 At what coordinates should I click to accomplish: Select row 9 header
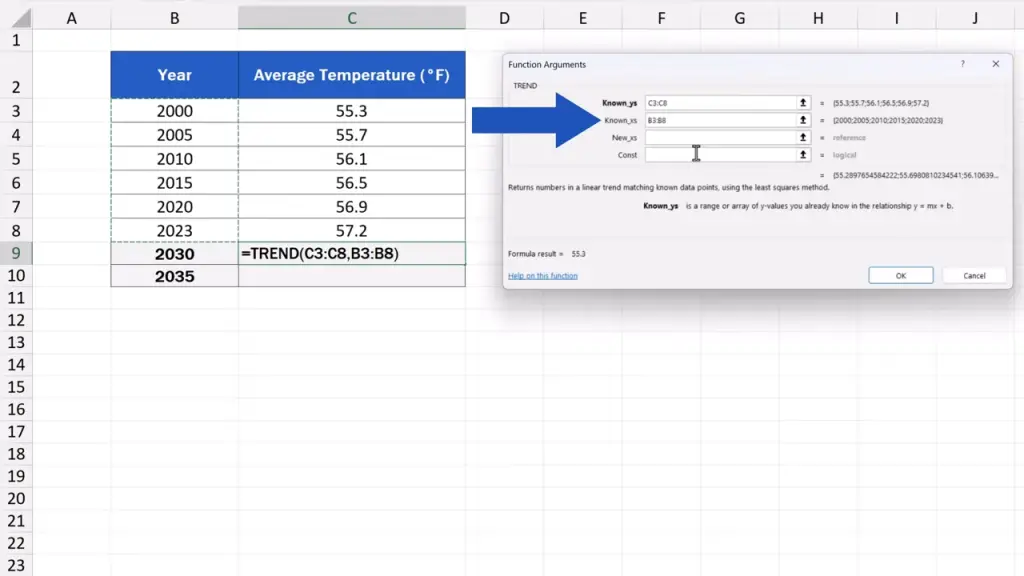point(15,254)
